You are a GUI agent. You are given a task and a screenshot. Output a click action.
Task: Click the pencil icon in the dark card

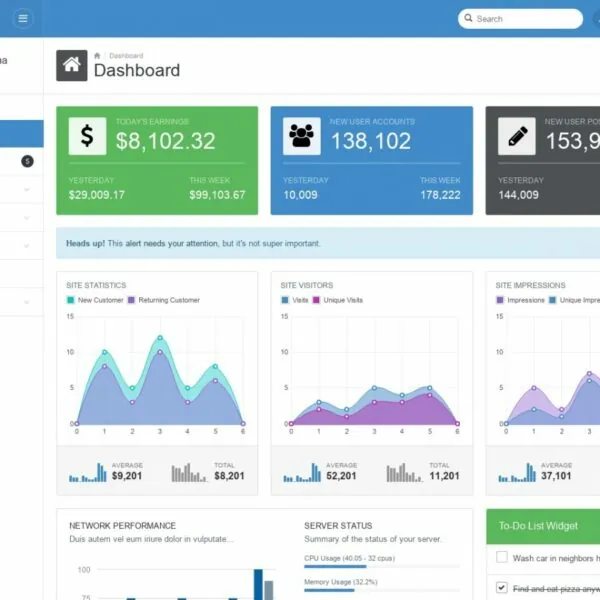pos(517,136)
